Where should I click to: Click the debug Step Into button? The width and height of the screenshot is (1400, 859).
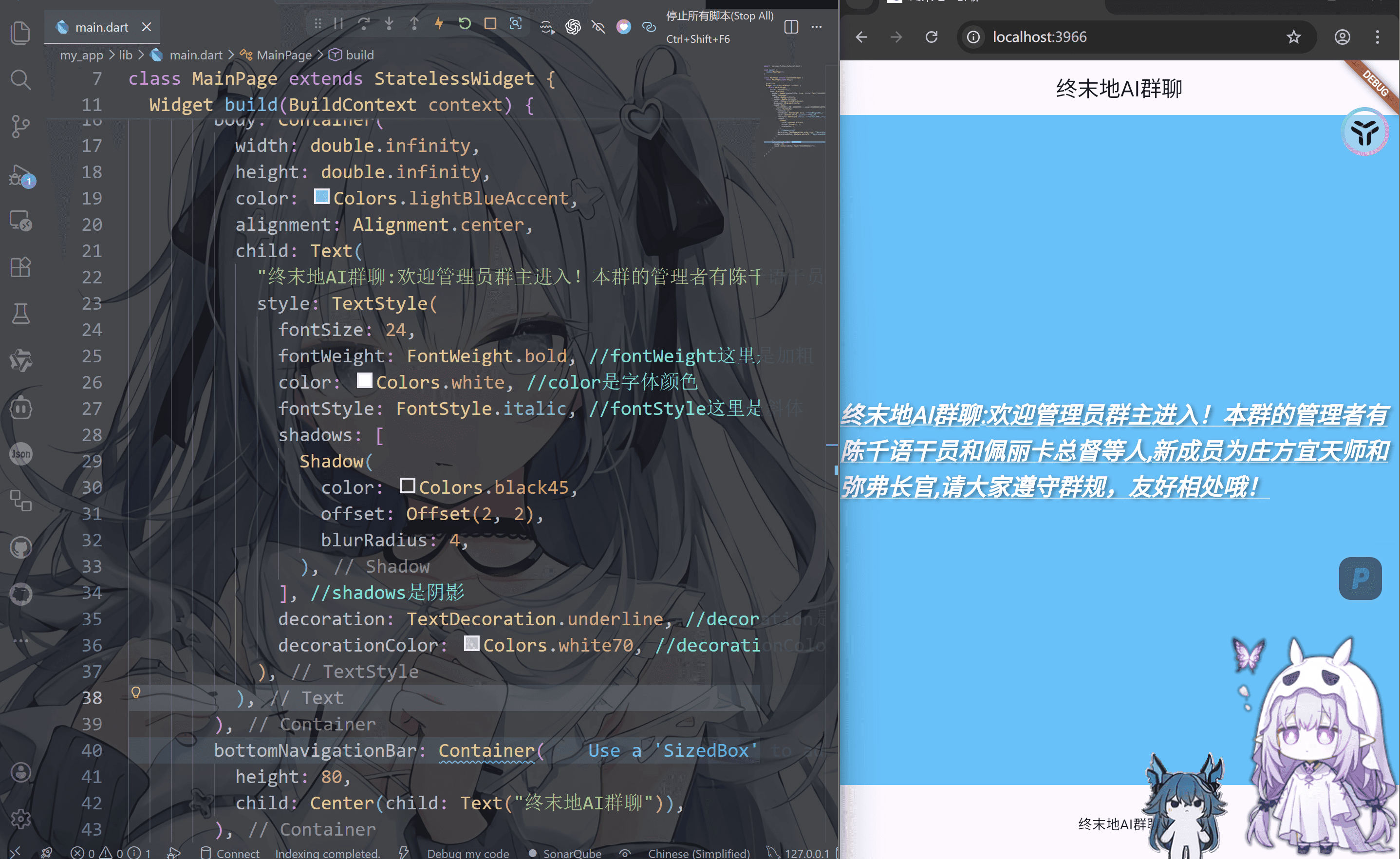pyautogui.click(x=389, y=24)
